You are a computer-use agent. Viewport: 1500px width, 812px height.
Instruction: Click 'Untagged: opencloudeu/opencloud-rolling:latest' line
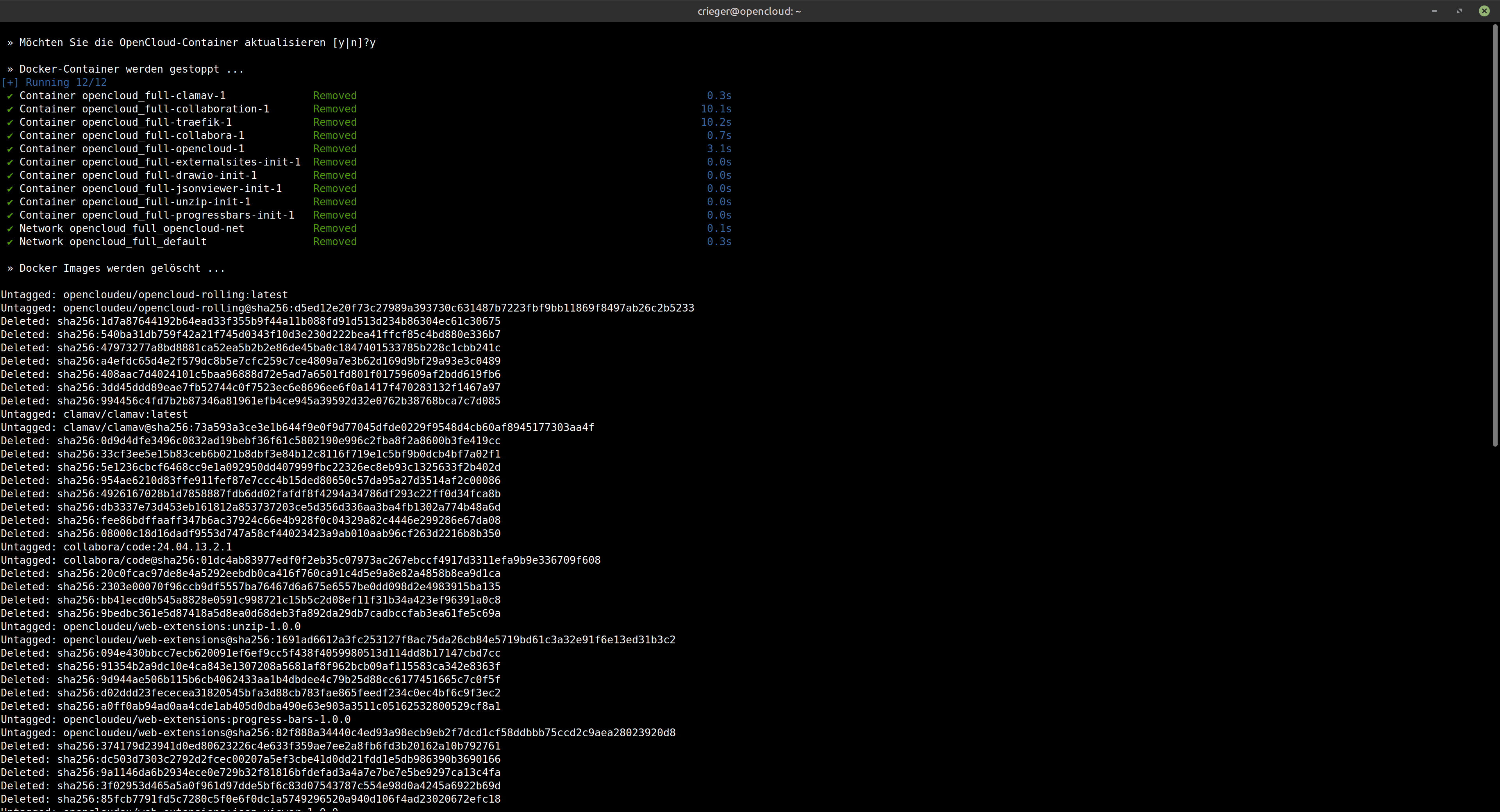point(145,295)
